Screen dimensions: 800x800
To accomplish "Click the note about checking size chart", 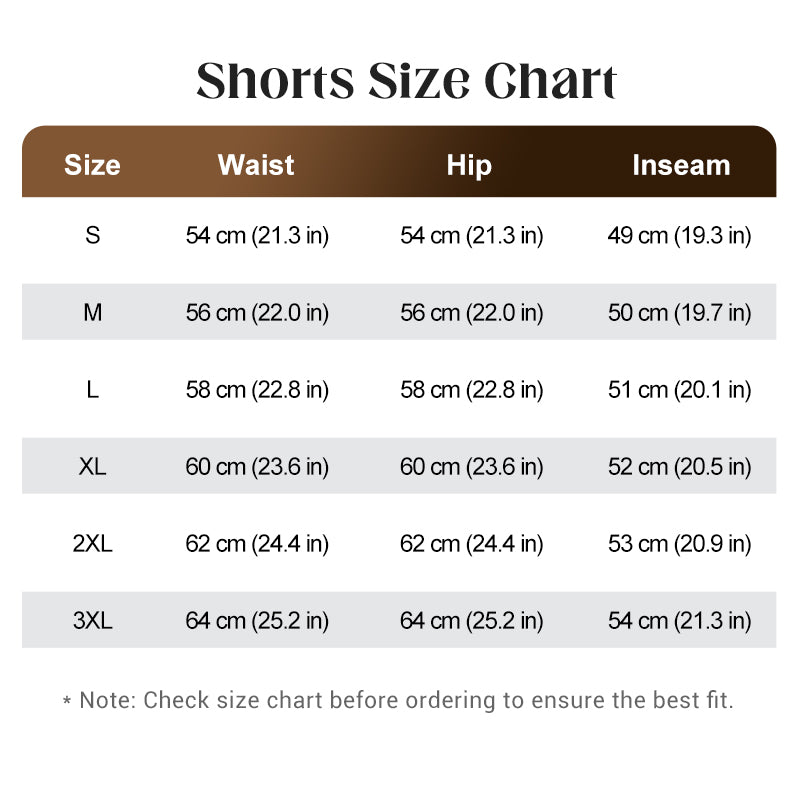I will (x=398, y=701).
